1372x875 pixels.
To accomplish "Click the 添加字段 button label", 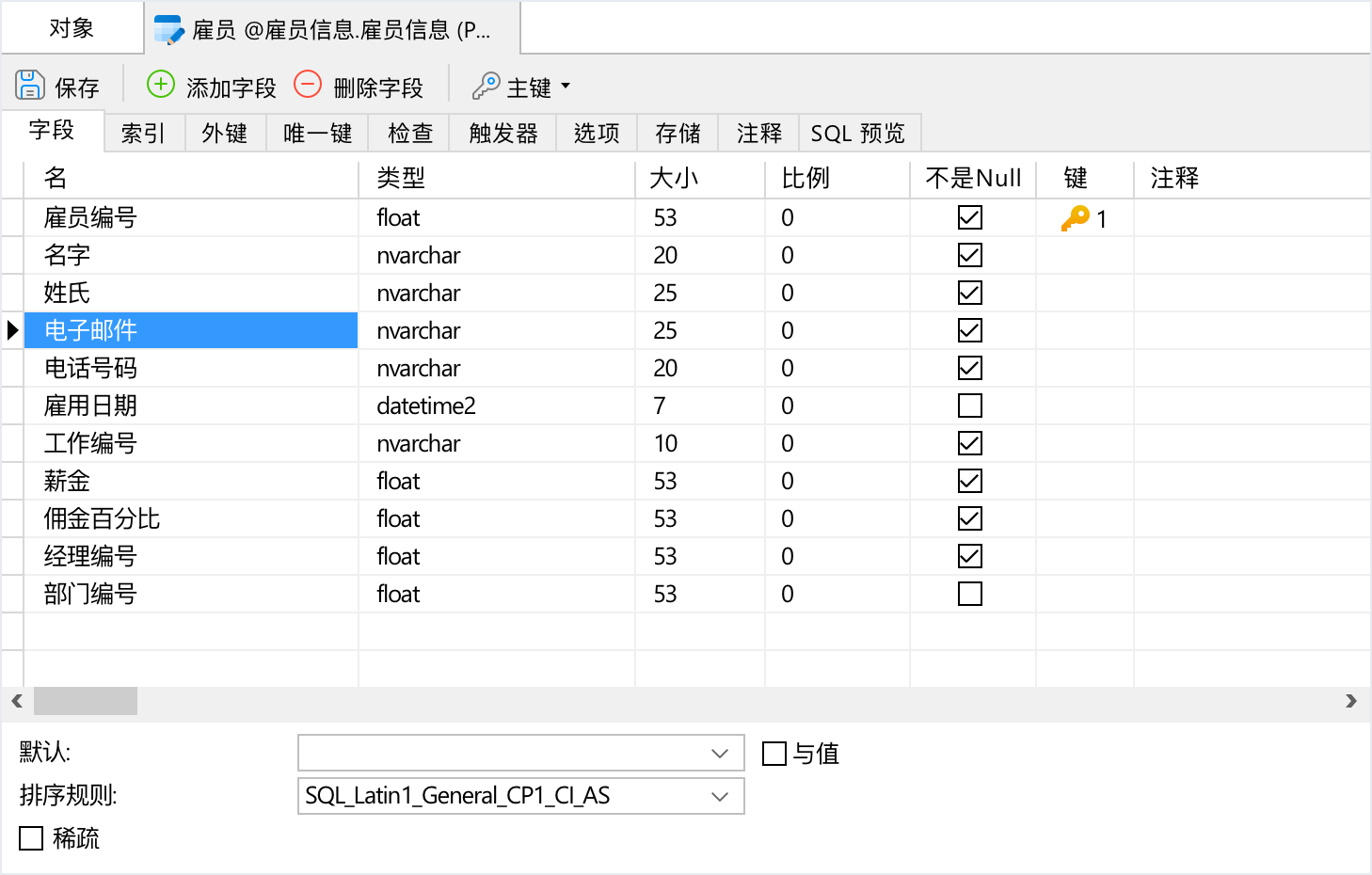I will [231, 88].
